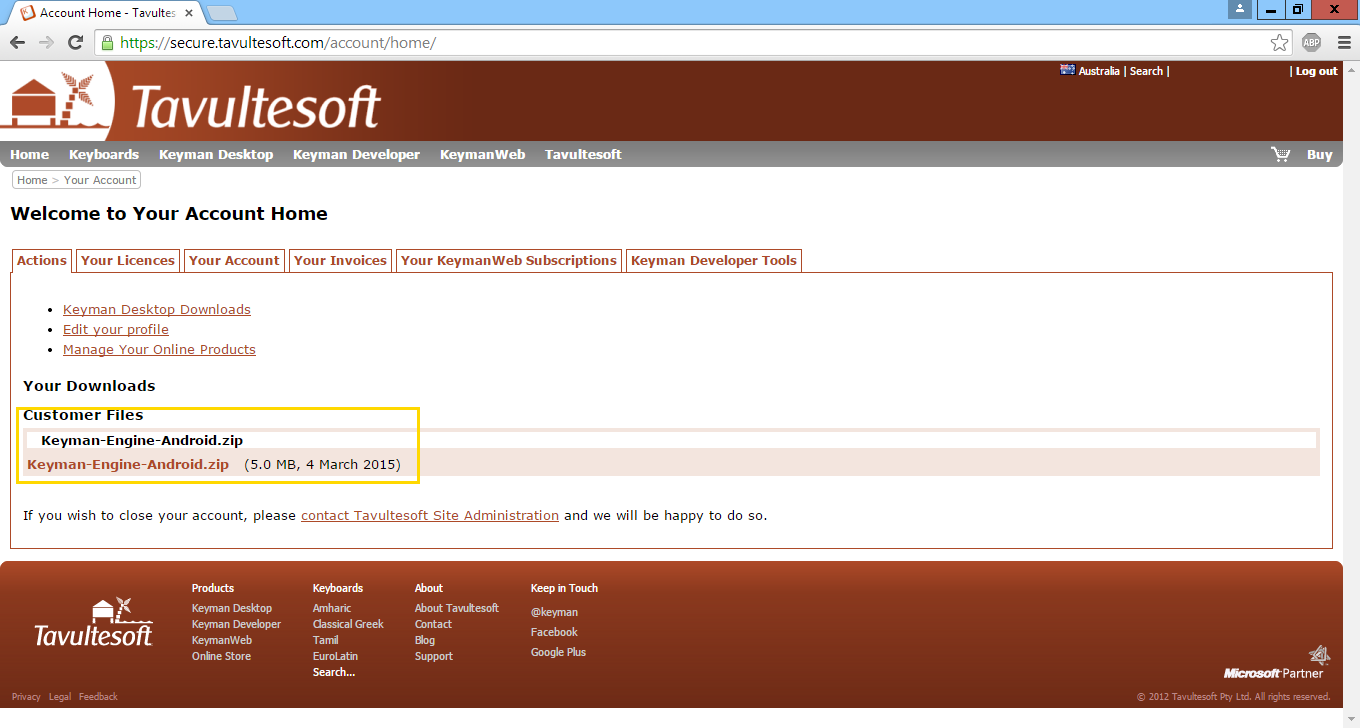Click the Australia region link

tap(1099, 71)
